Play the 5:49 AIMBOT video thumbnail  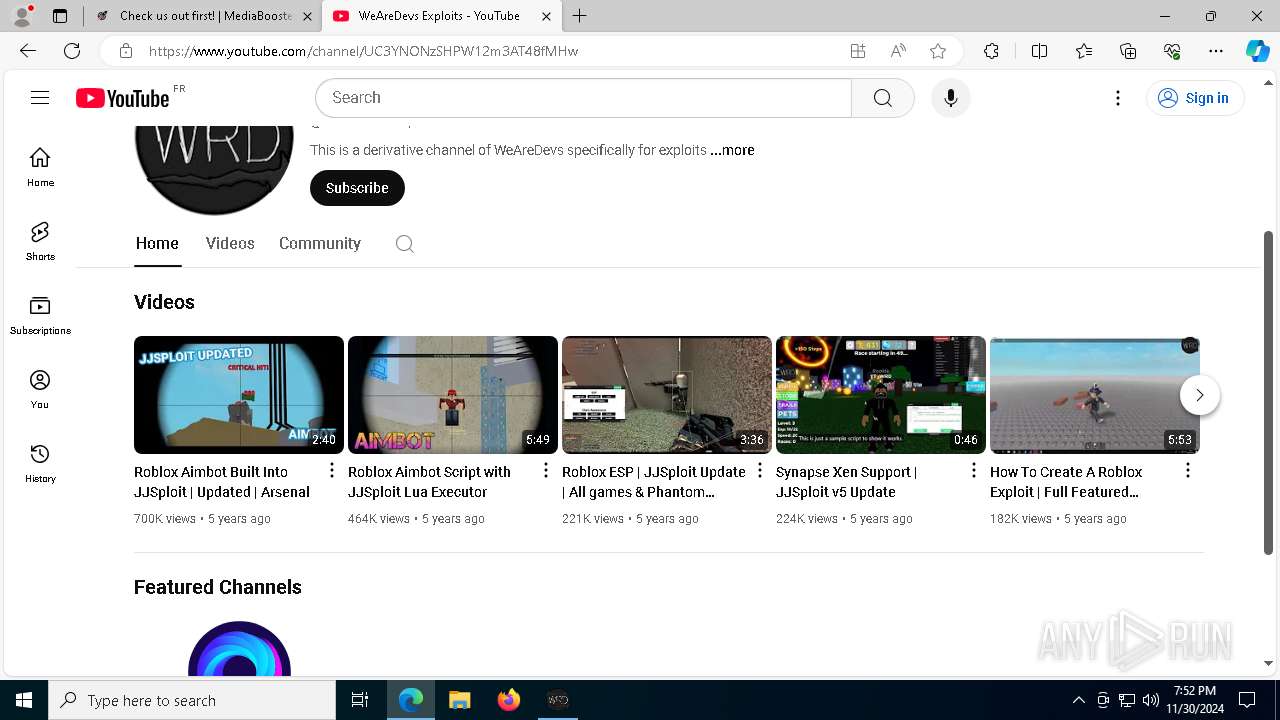coord(453,395)
